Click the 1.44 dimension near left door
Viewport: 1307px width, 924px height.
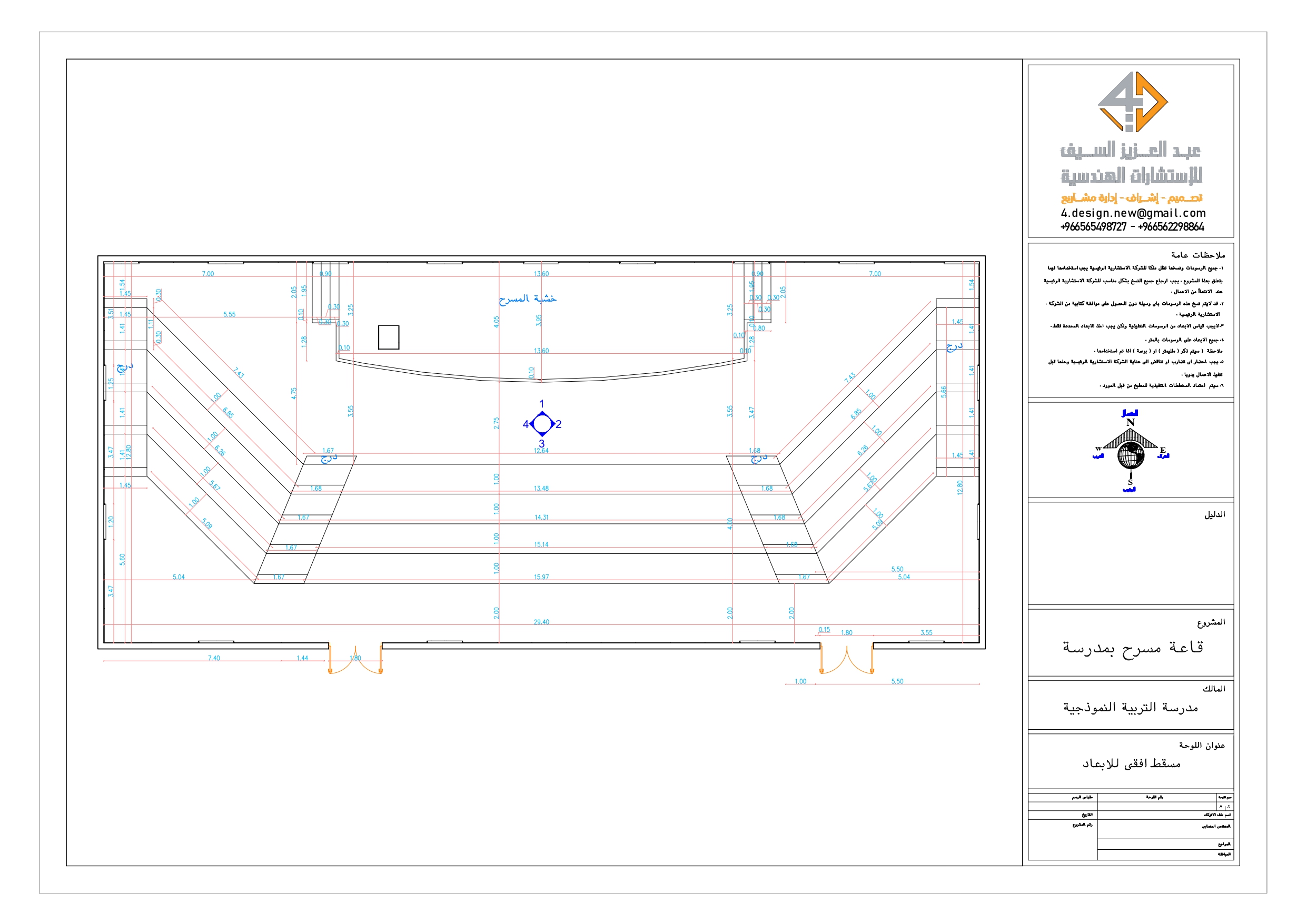pyautogui.click(x=302, y=658)
